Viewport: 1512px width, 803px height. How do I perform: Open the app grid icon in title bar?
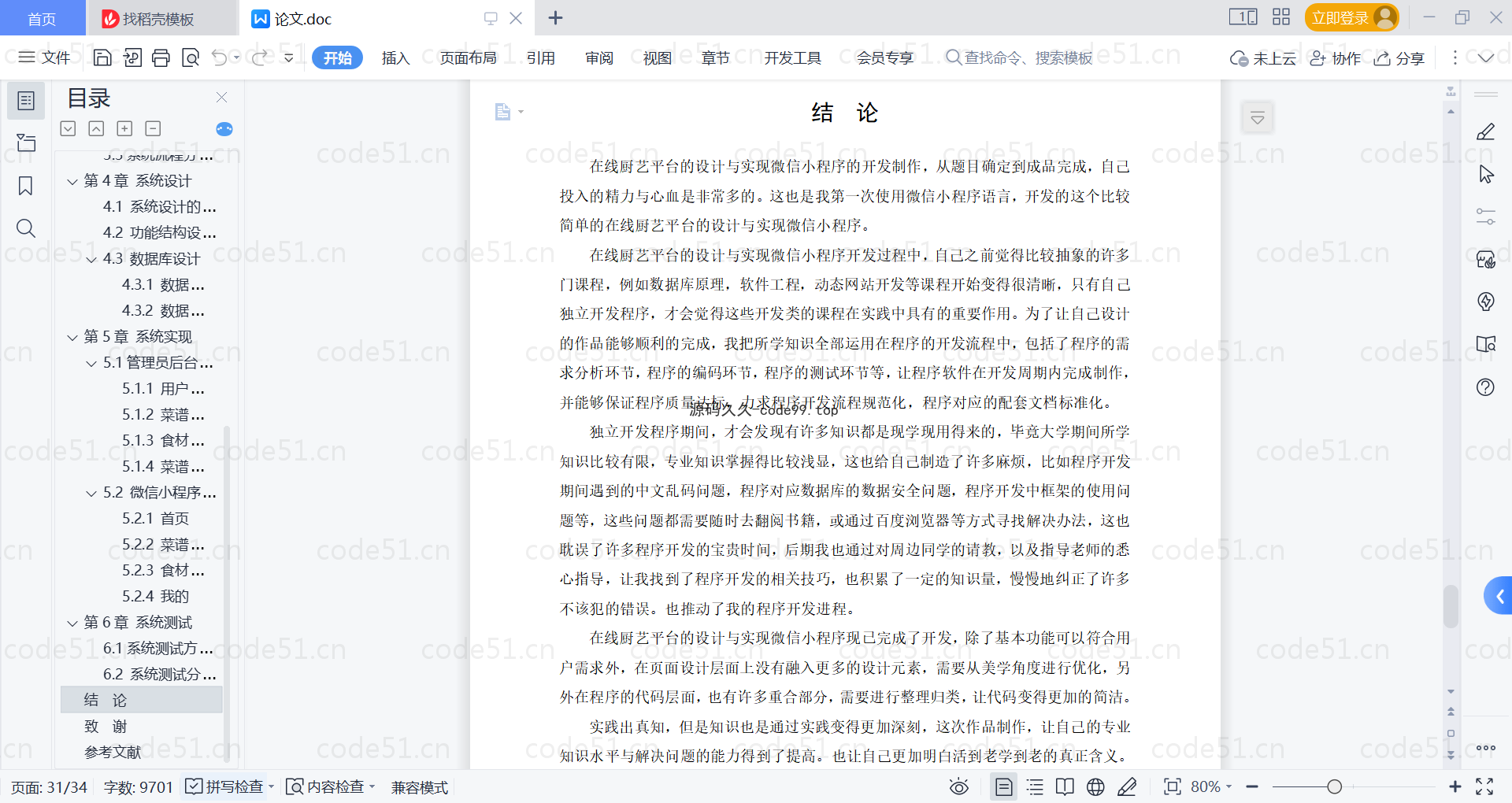pos(1281,17)
